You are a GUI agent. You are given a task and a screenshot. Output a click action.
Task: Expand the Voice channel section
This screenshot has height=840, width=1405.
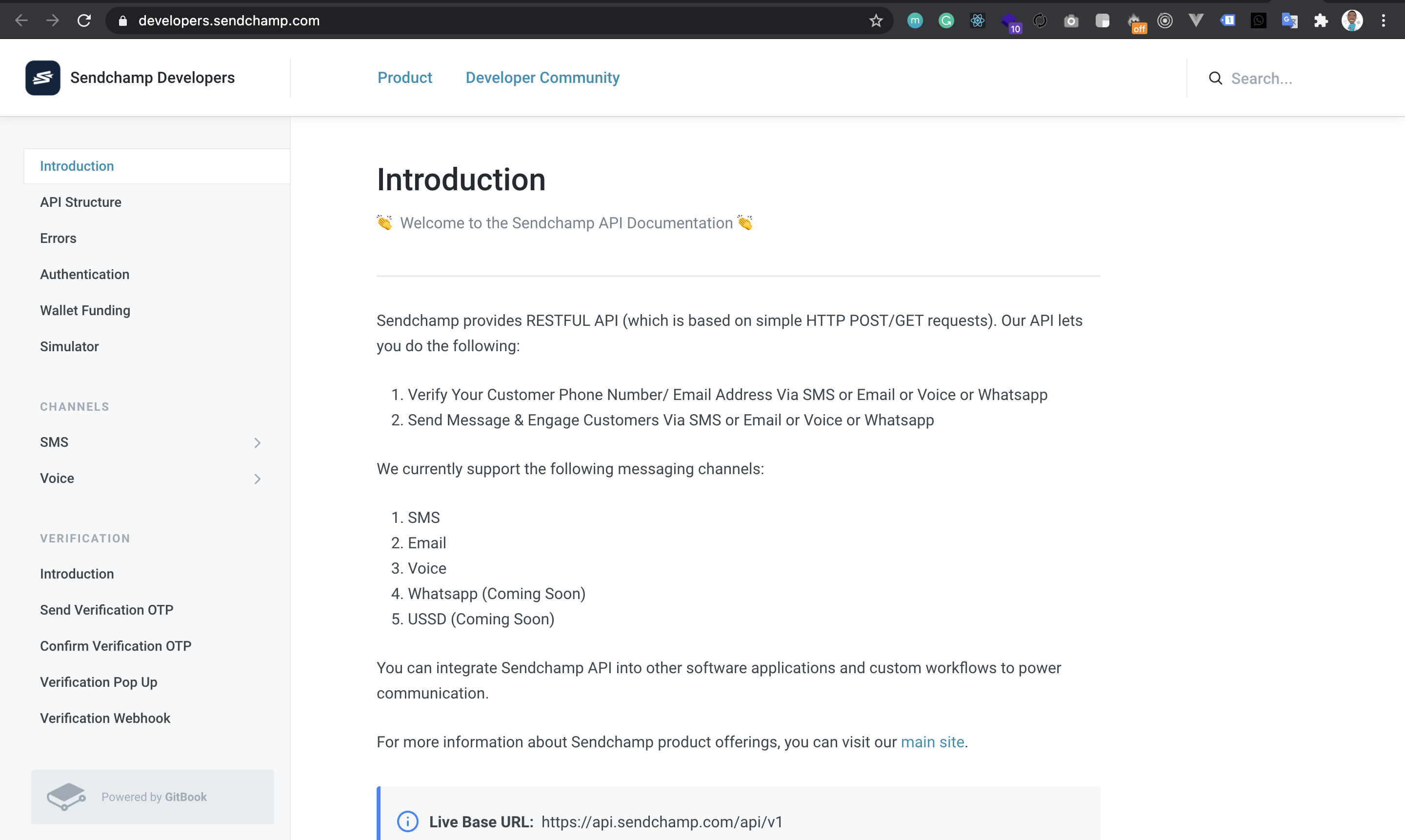[x=257, y=479]
